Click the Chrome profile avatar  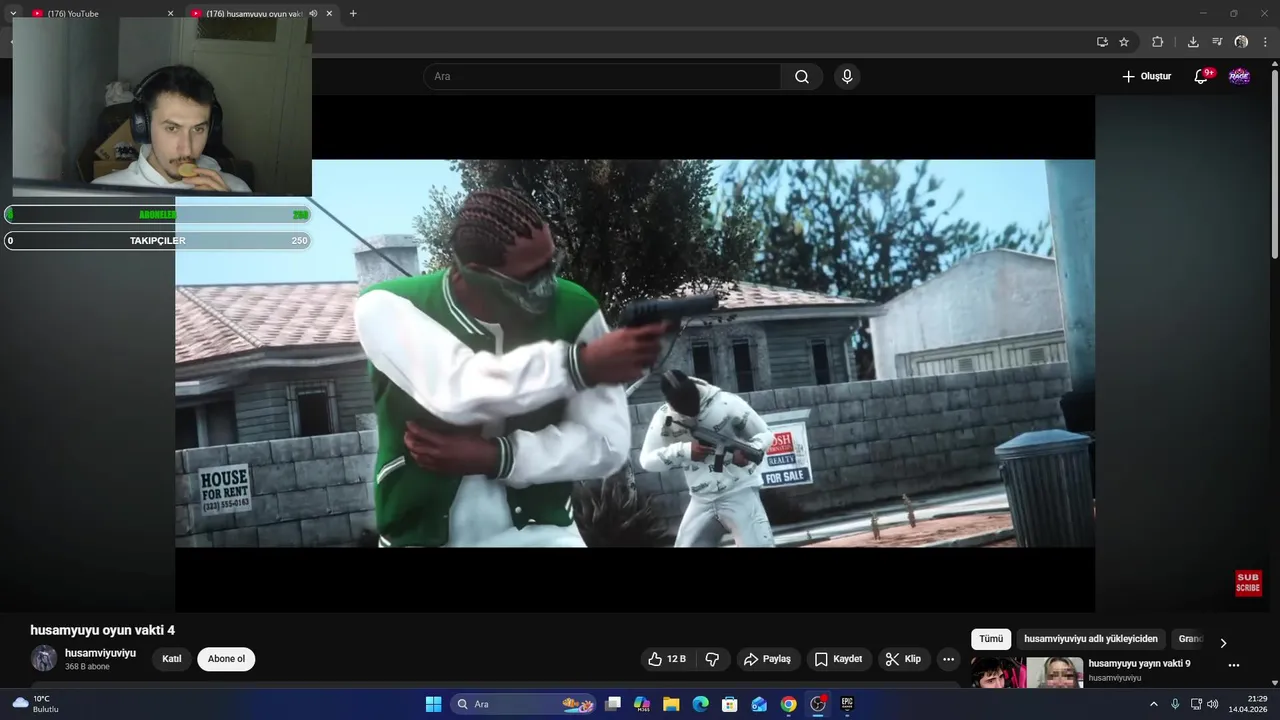pyautogui.click(x=1241, y=42)
